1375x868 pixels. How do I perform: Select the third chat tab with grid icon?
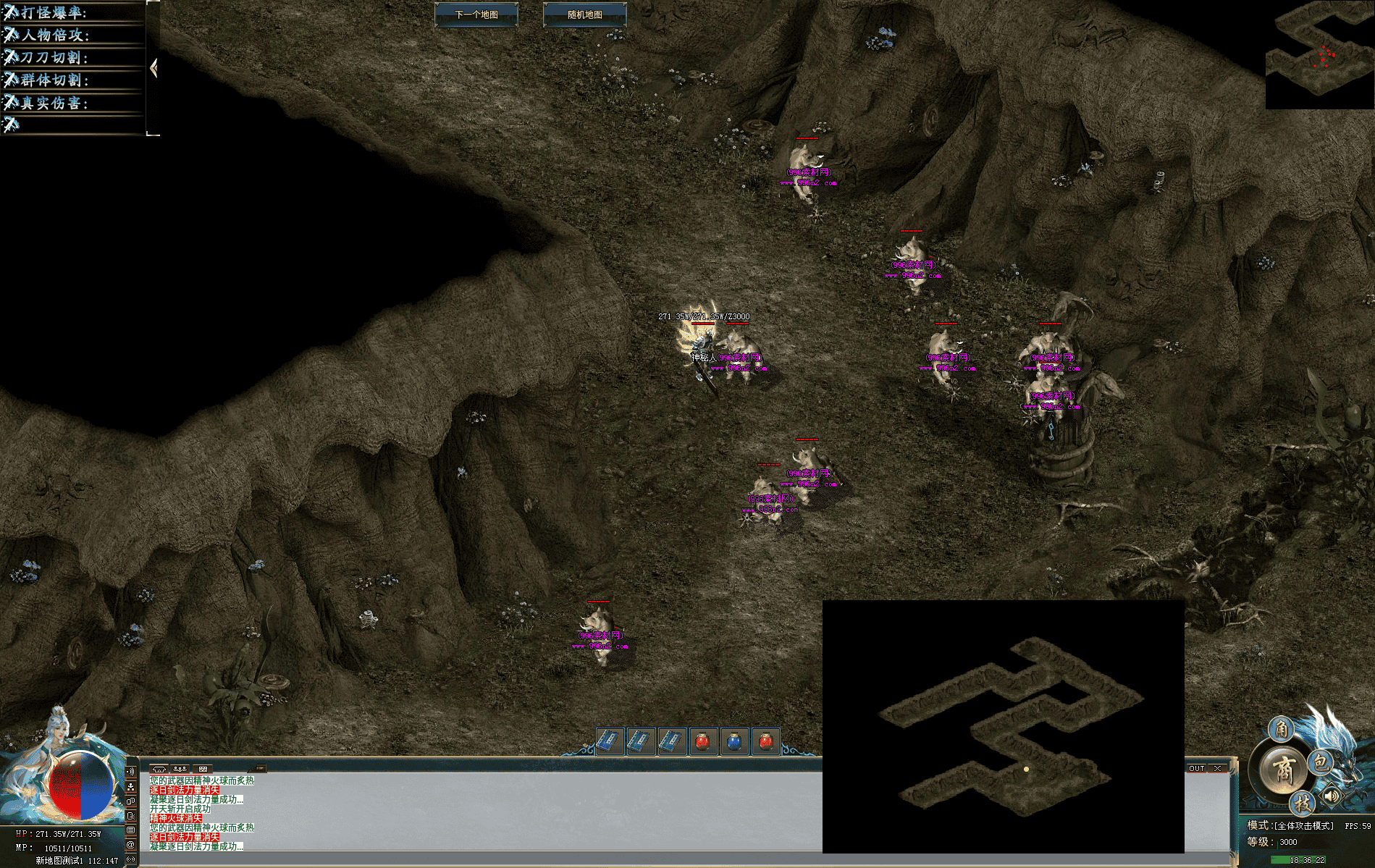(x=203, y=769)
